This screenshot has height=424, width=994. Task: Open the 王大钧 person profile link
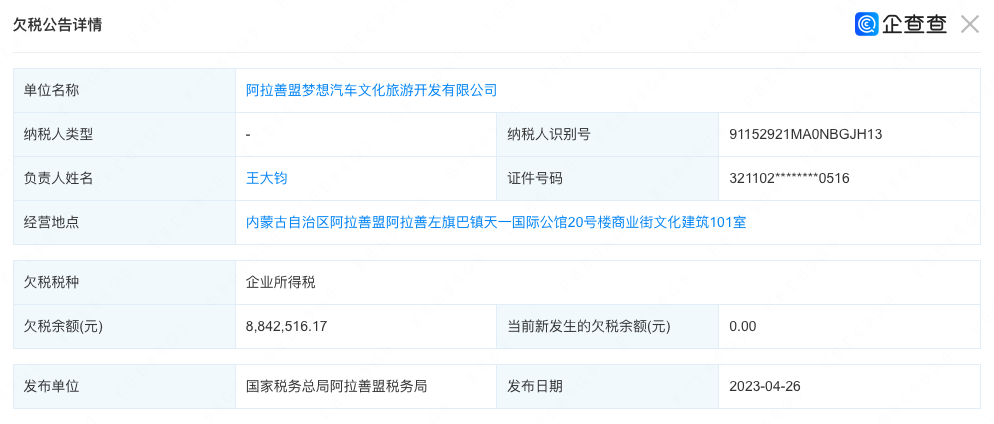(x=267, y=178)
